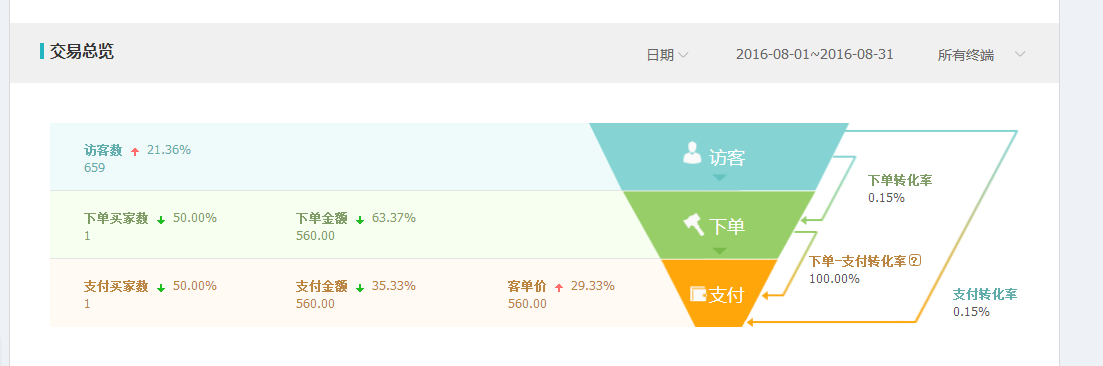This screenshot has width=1103, height=366.
Task: Click the 下单转化率 label
Action: coord(900,180)
